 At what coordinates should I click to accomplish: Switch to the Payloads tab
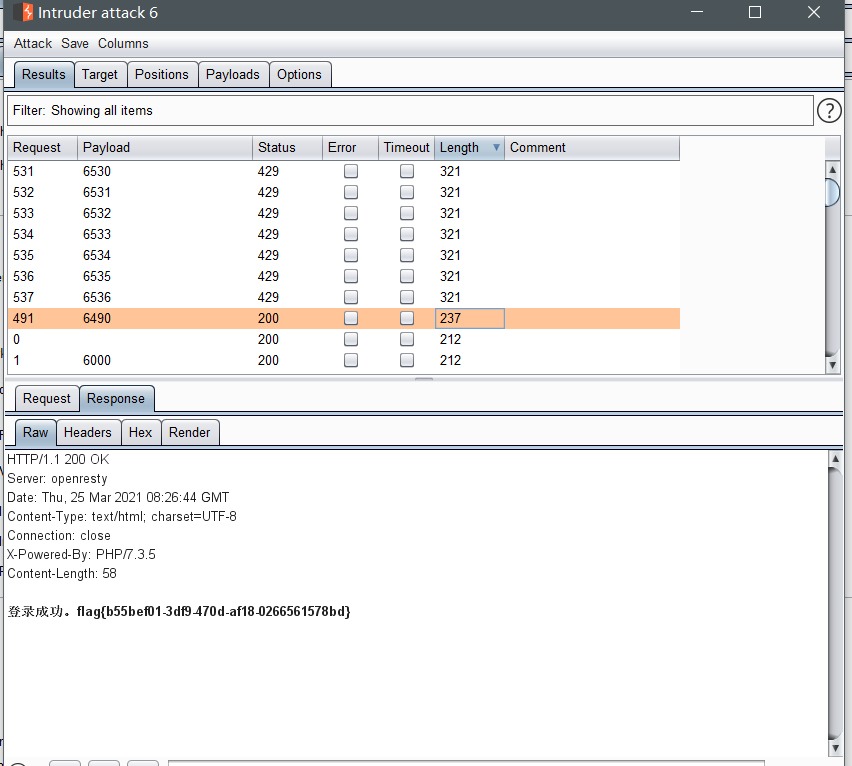(x=233, y=74)
